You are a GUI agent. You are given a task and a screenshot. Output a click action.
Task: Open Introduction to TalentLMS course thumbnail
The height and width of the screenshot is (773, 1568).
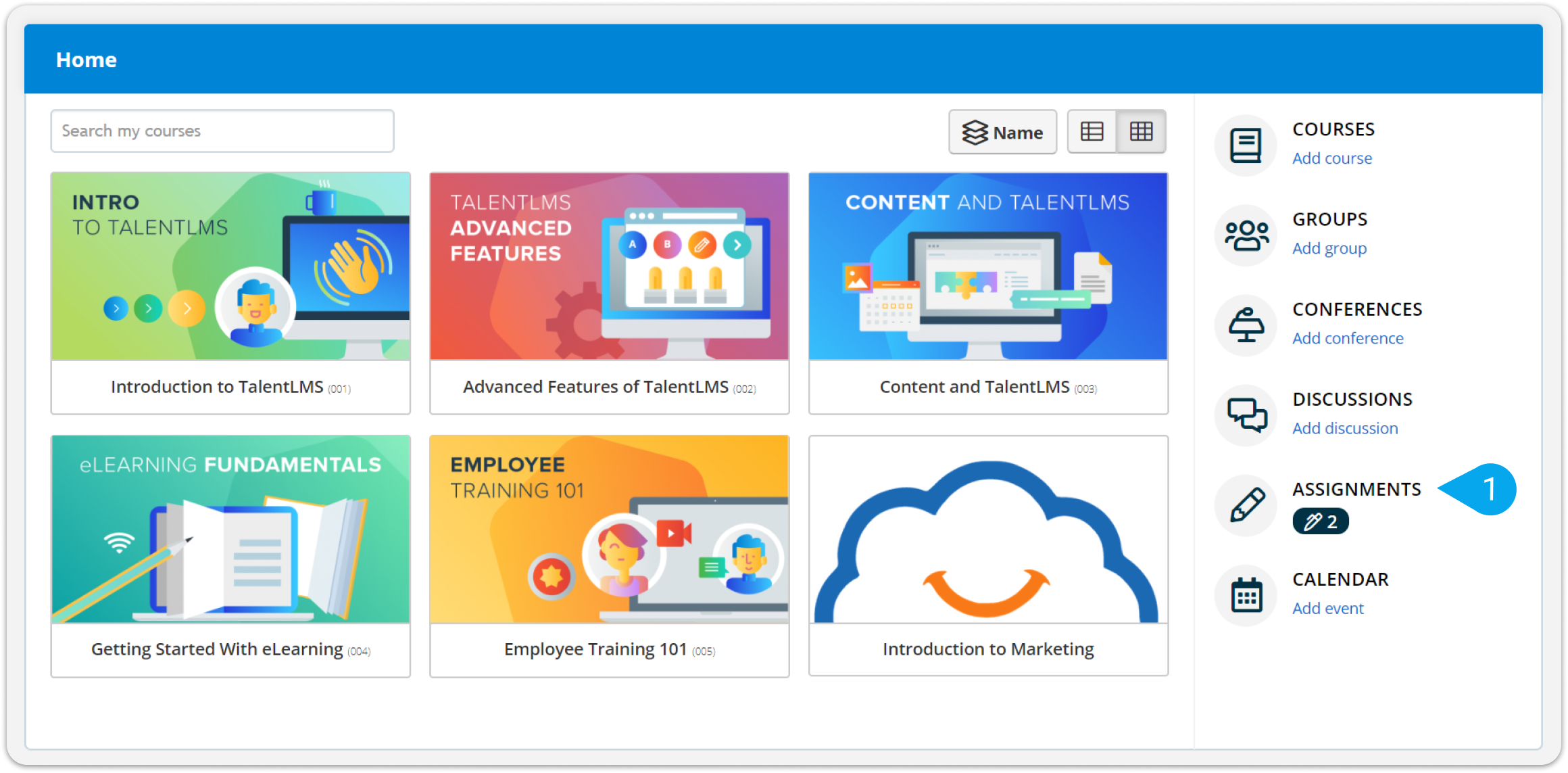(x=230, y=266)
